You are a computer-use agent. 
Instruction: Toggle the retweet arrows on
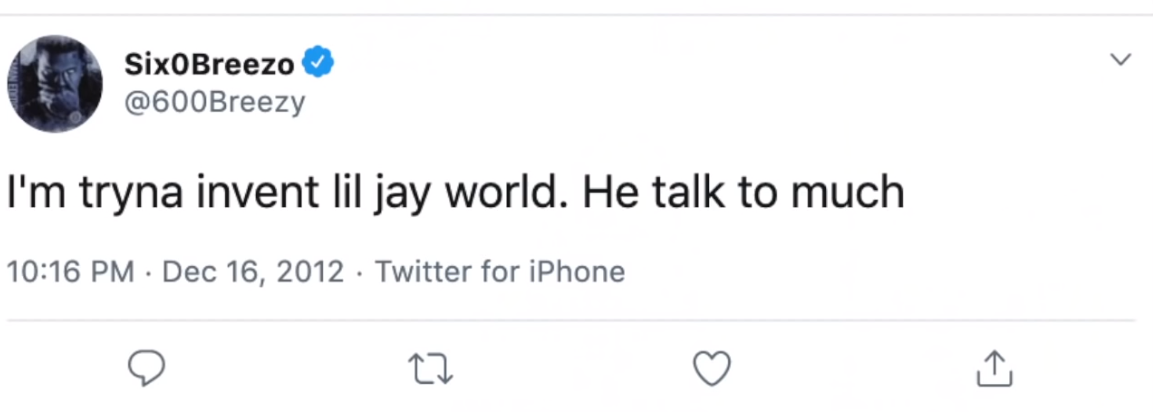[x=433, y=369]
